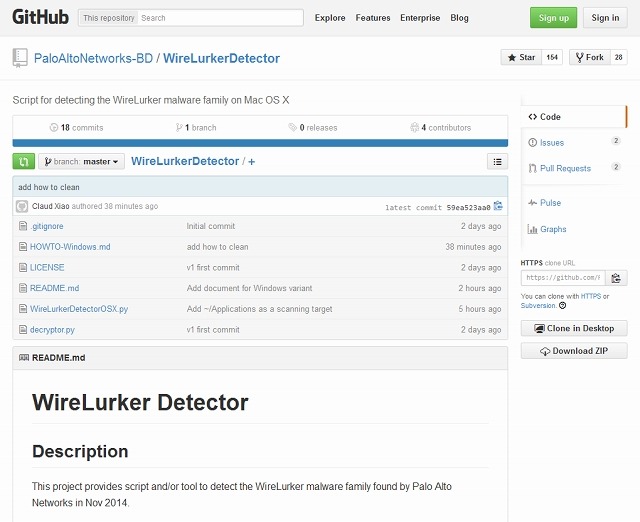640x522 pixels.
Task: Click the green compare and review button
Action: coord(24,161)
